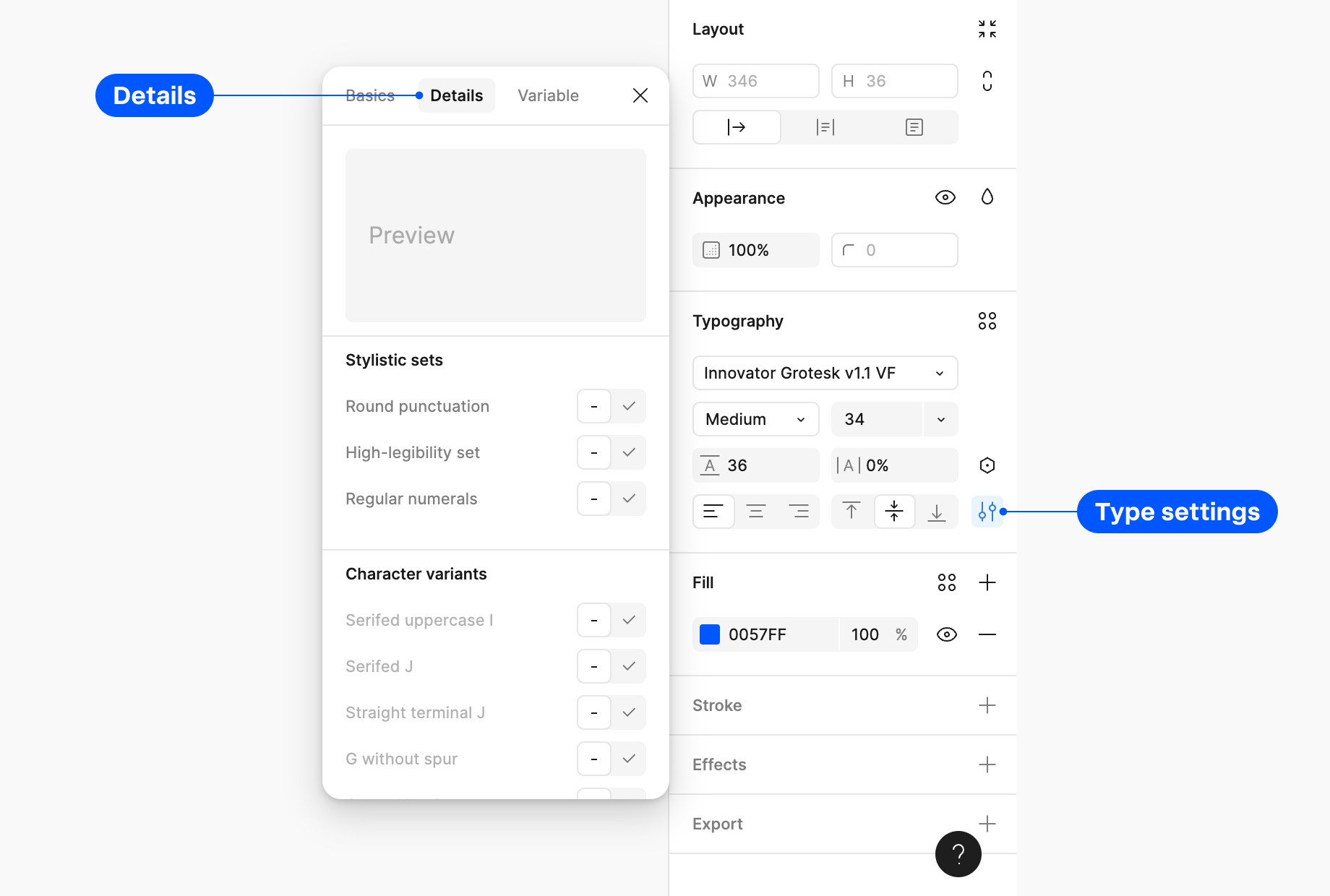This screenshot has height=896, width=1330.
Task: Open typography styles four-dot icon
Action: [987, 321]
